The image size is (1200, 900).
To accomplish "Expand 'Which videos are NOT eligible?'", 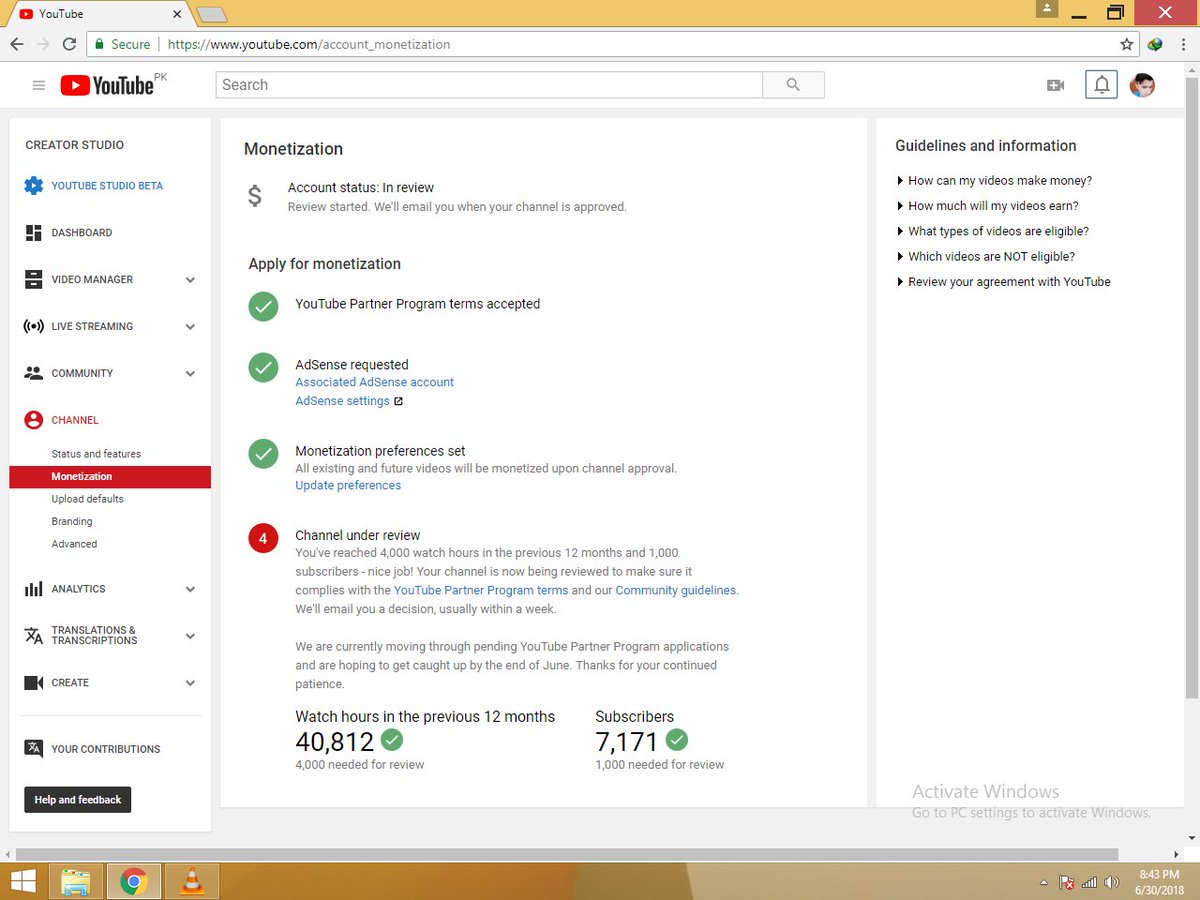I will point(985,256).
